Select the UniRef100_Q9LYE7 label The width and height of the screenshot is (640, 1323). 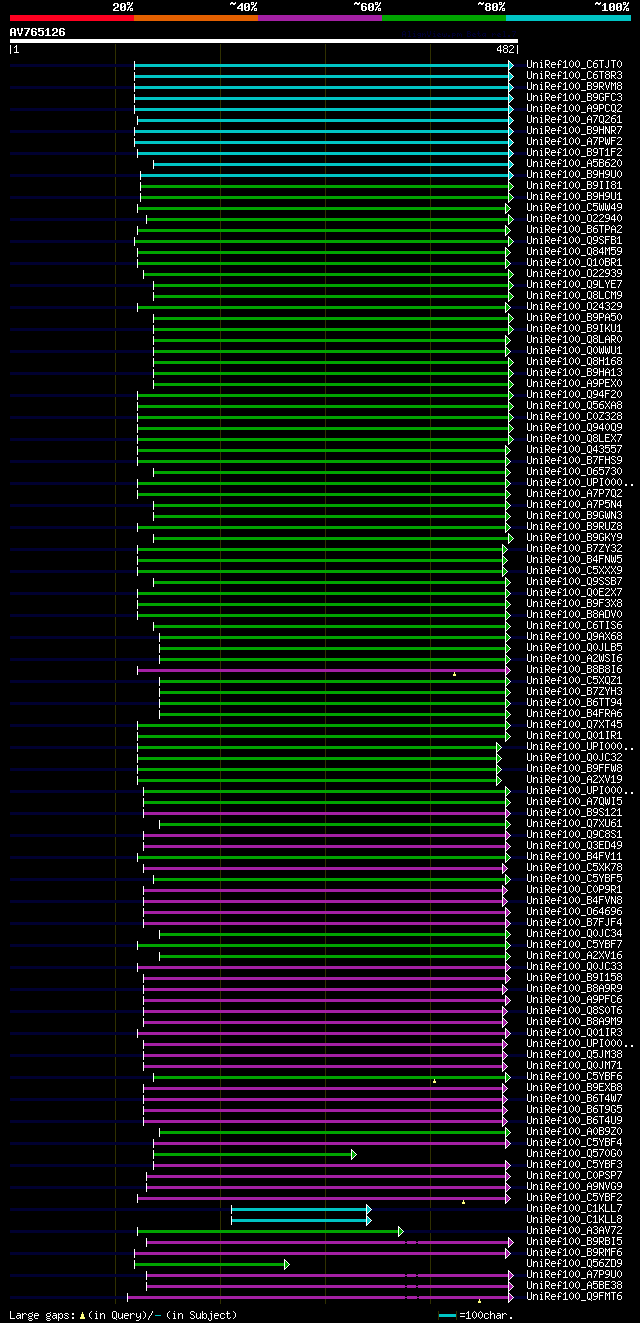tap(575, 285)
